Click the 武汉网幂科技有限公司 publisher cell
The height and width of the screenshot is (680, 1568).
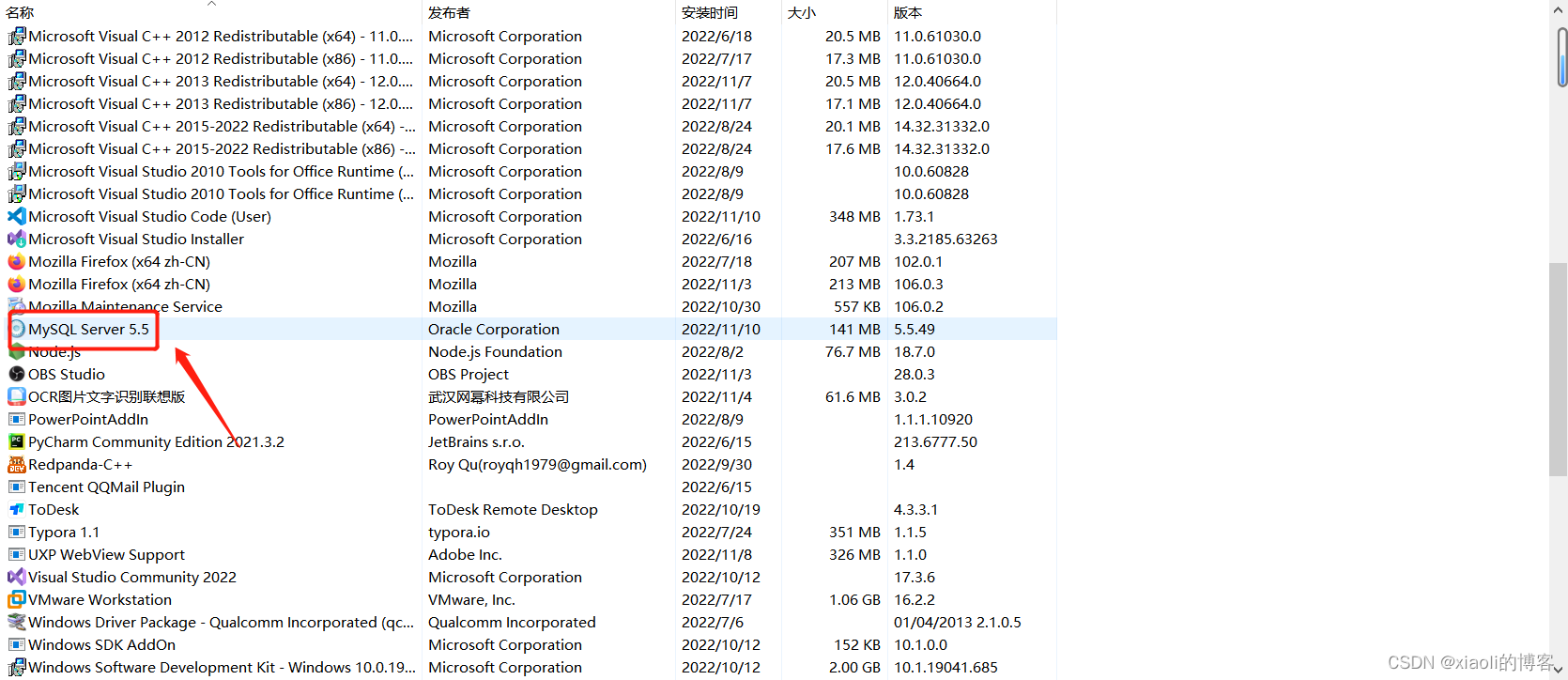coord(499,397)
